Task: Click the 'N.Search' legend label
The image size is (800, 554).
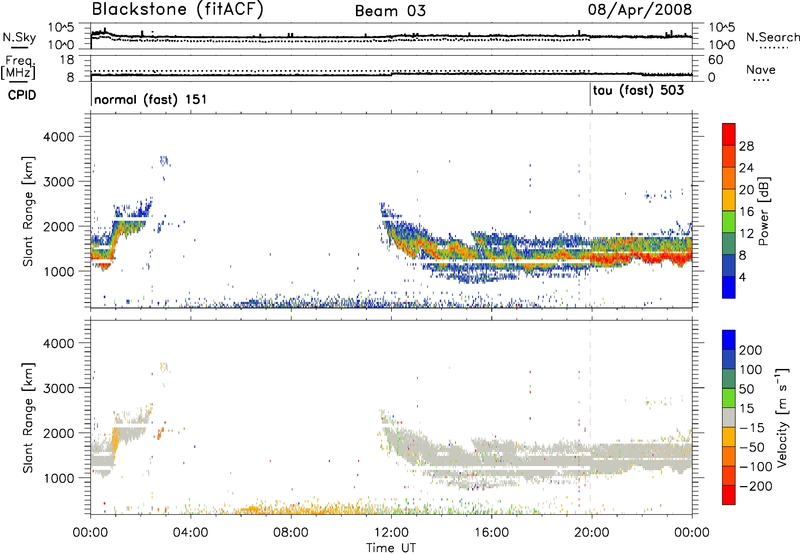Action: pos(772,37)
